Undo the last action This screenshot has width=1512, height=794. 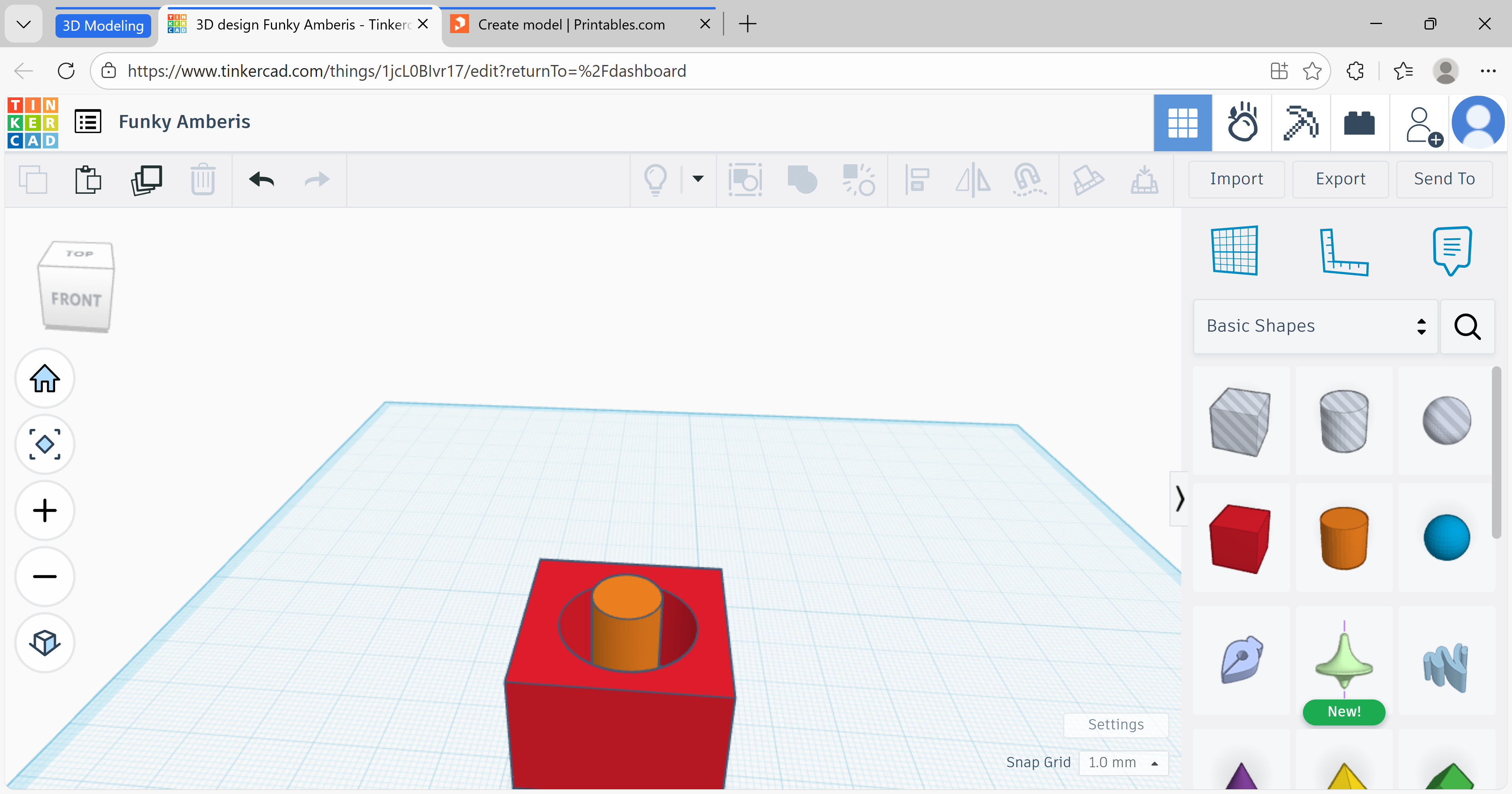coord(262,179)
